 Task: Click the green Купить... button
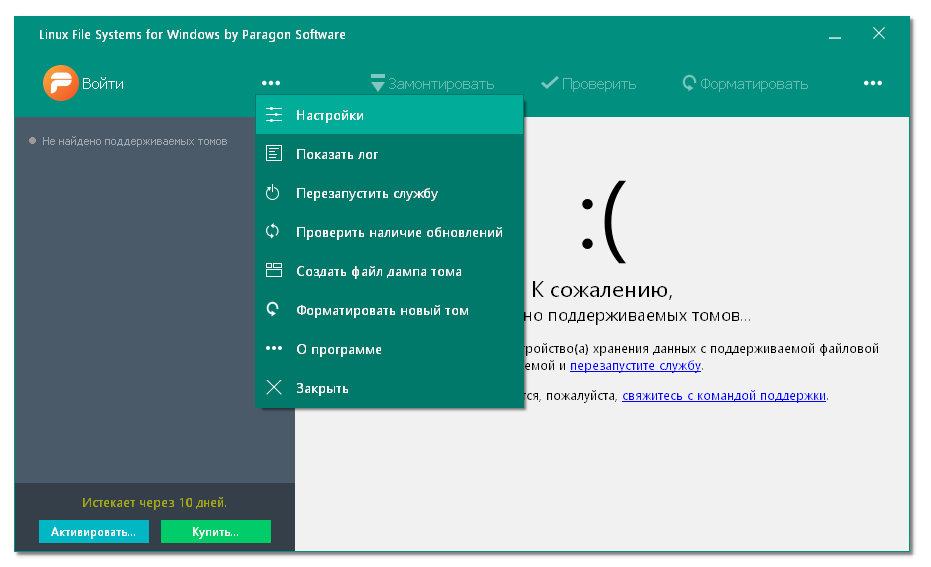tap(216, 531)
